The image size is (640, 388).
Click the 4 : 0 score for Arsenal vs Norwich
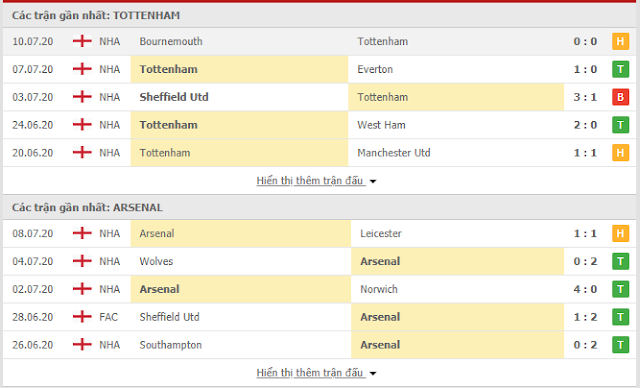click(x=585, y=289)
